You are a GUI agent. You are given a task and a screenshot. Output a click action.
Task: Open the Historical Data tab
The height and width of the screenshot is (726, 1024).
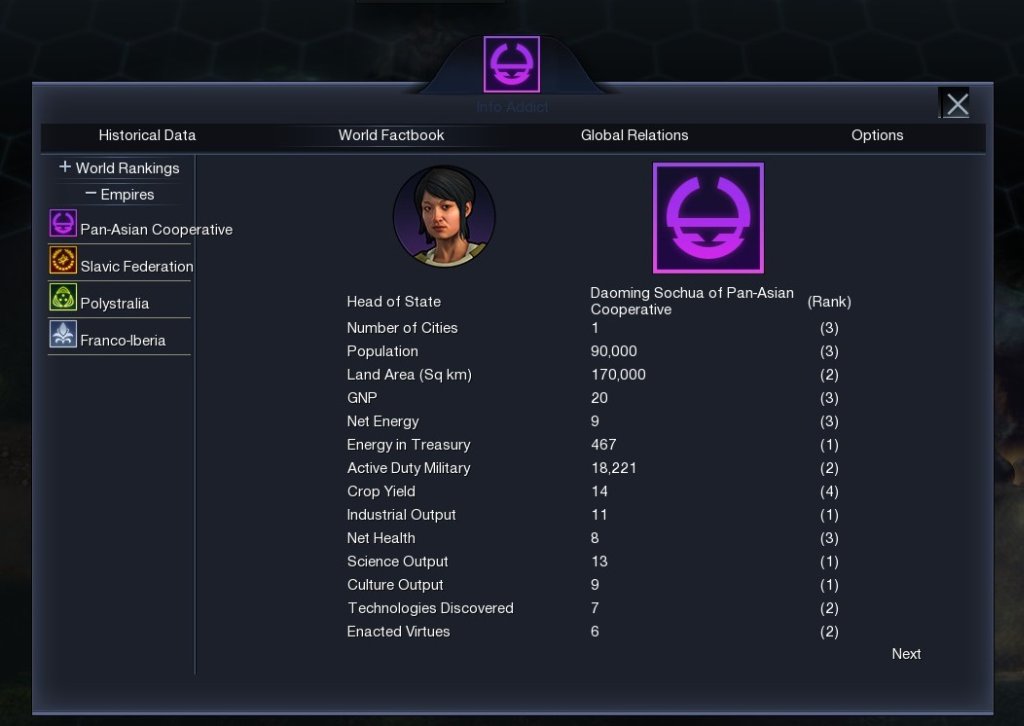click(x=147, y=135)
